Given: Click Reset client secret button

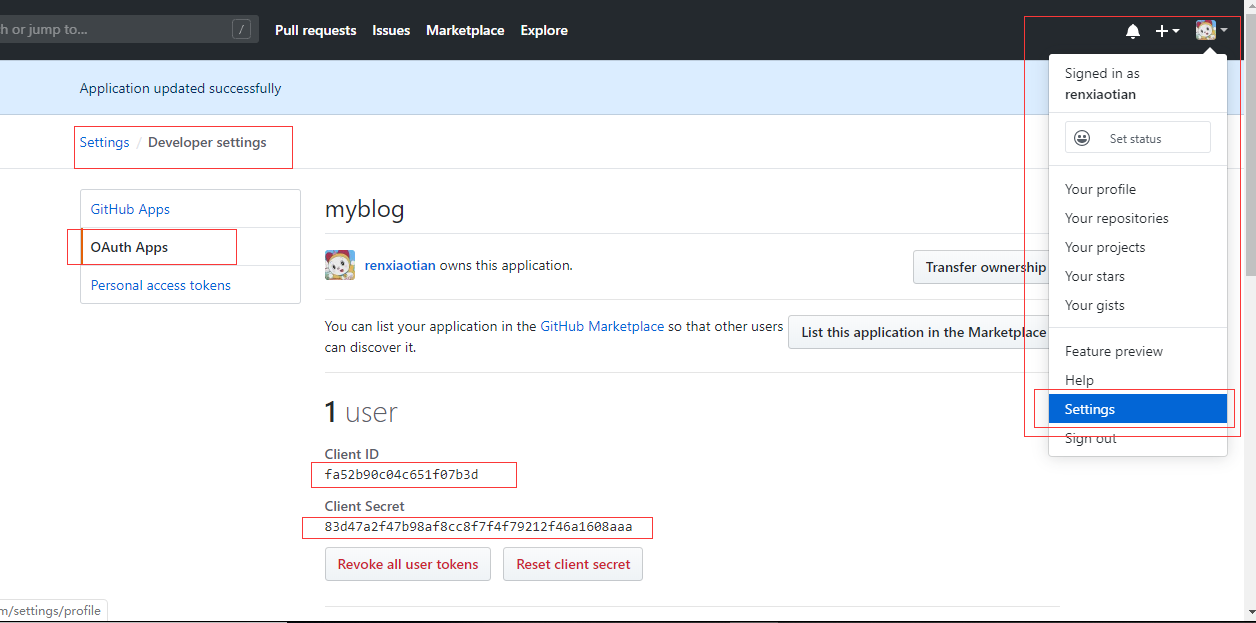Looking at the screenshot, I should pyautogui.click(x=573, y=564).
